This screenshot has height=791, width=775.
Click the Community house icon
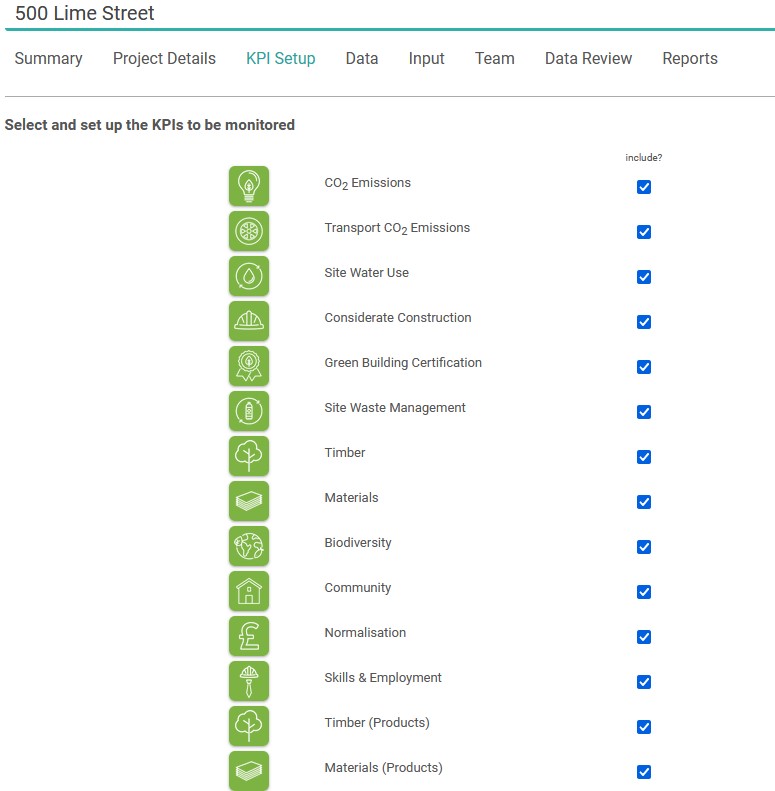pyautogui.click(x=249, y=591)
